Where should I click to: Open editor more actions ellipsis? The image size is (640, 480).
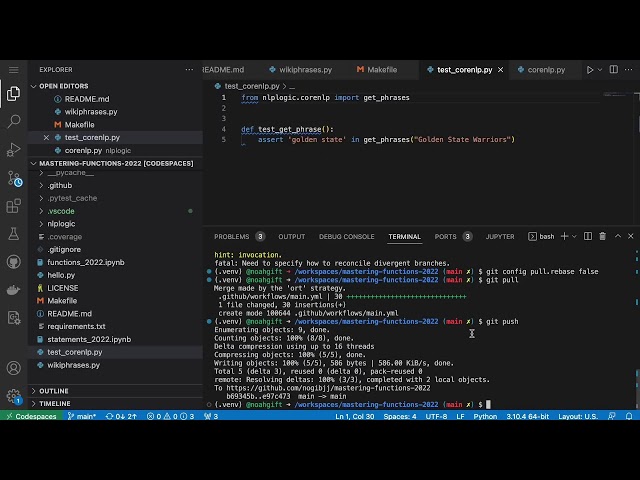(629, 69)
